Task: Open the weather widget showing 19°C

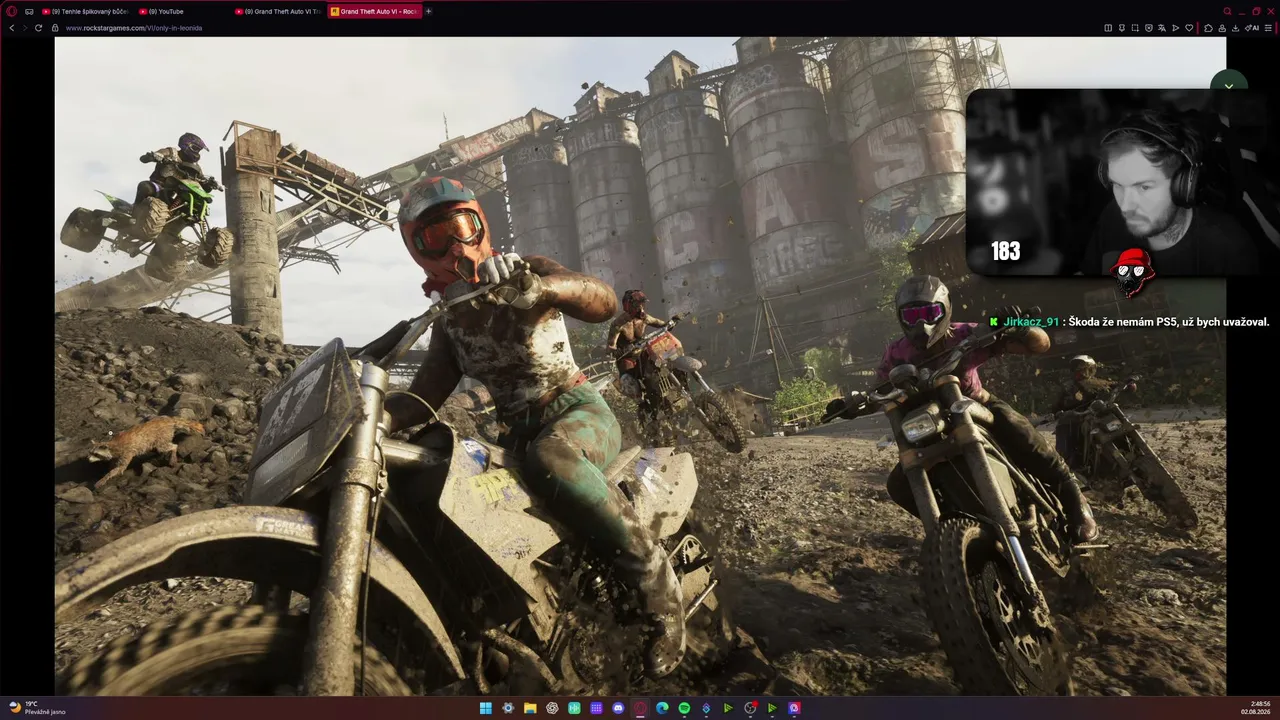Action: [x=37, y=708]
